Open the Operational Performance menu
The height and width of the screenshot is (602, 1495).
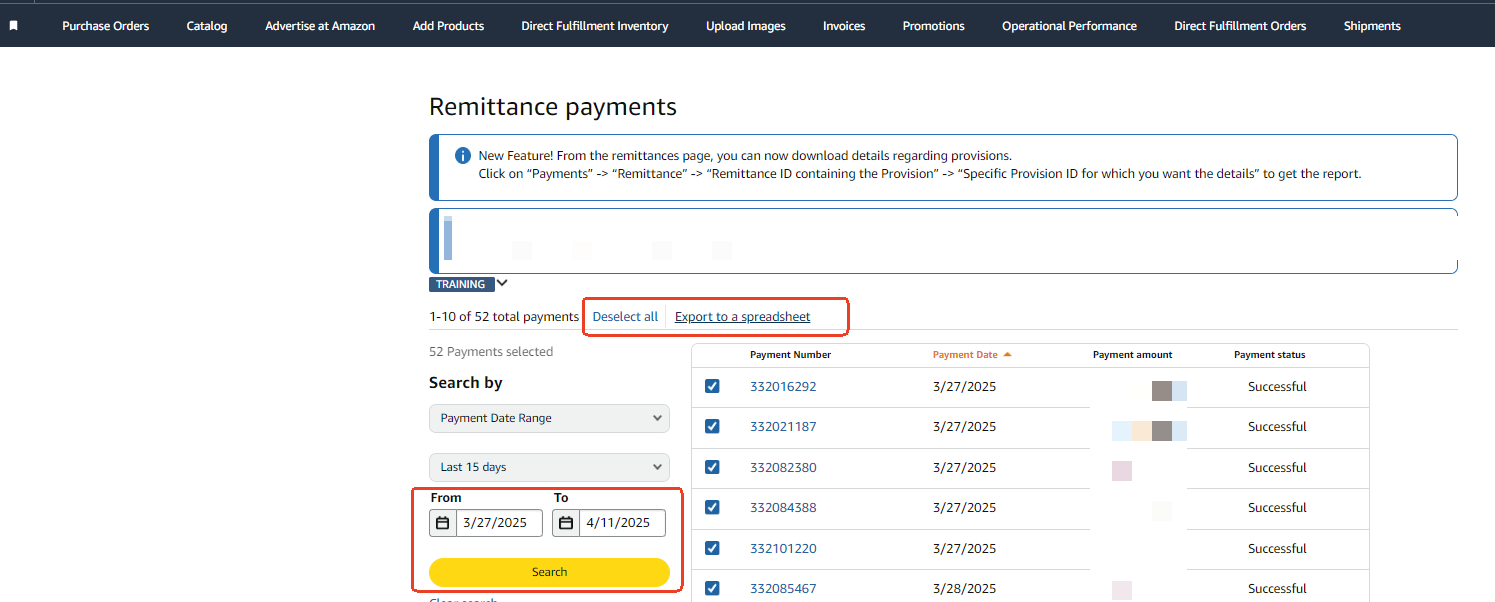[x=1069, y=26]
